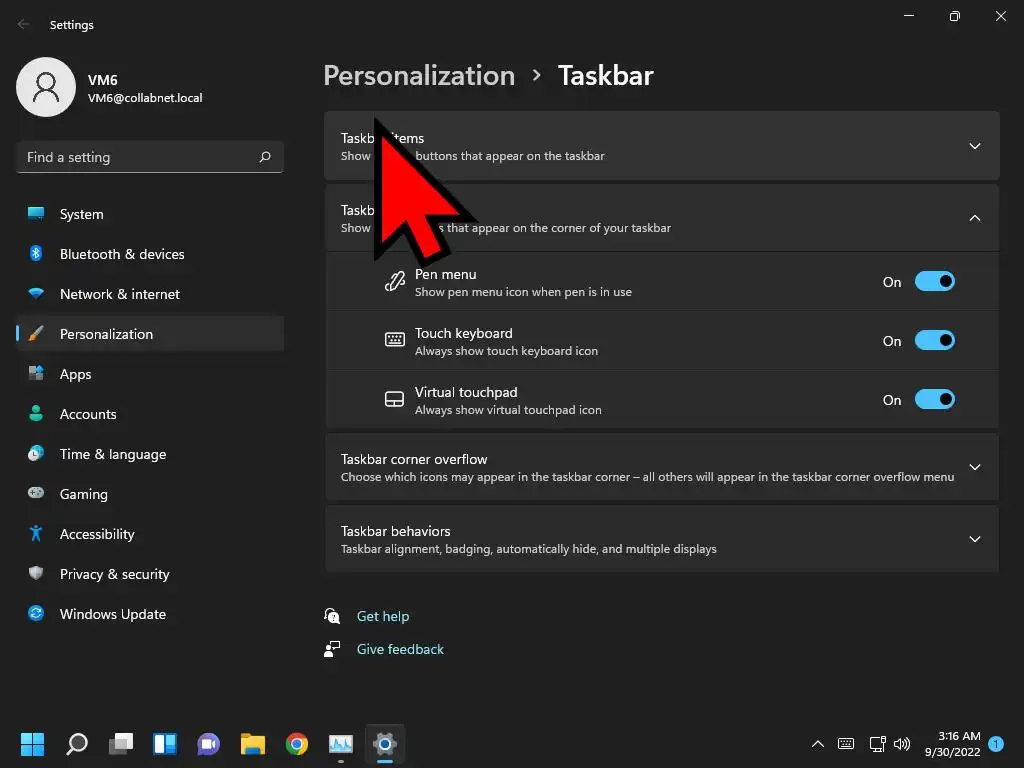
Task: Click the Pen menu pen icon
Action: click(x=394, y=281)
